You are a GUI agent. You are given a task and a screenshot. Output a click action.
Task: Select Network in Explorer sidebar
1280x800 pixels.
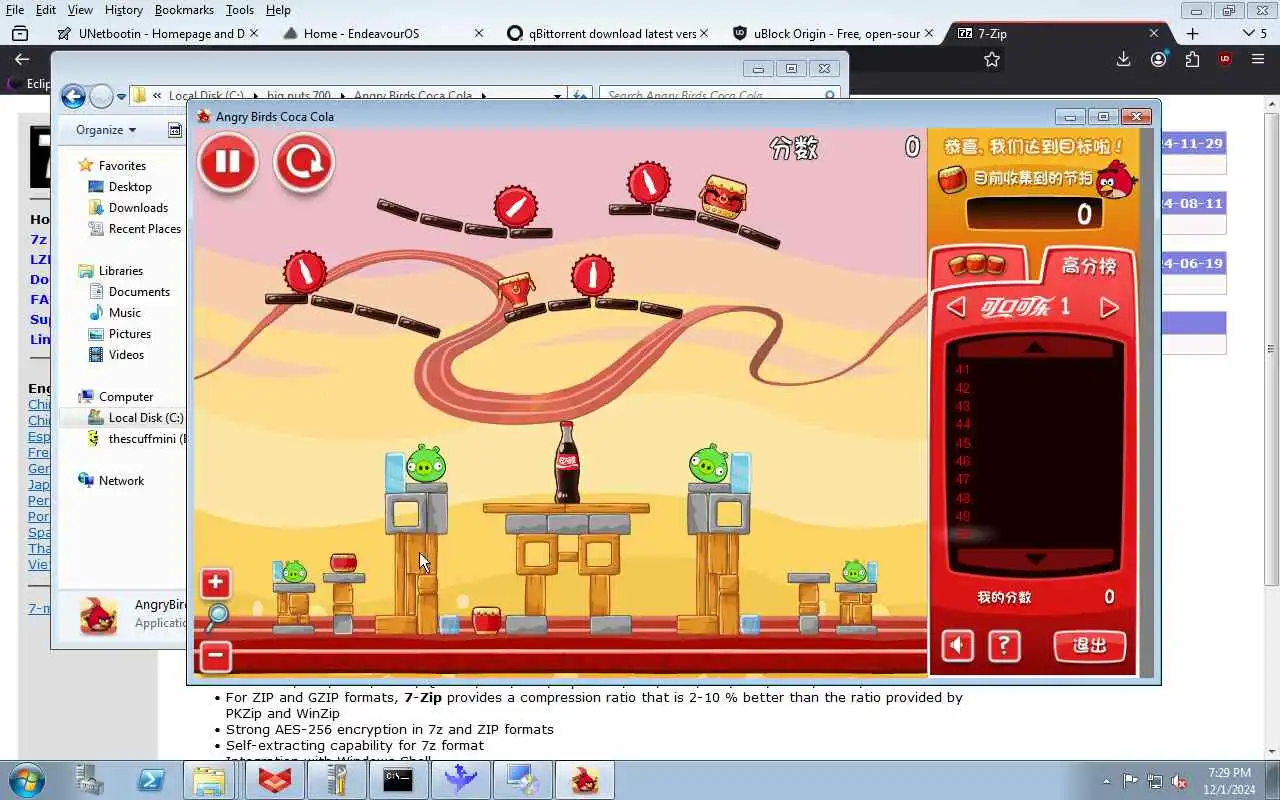pyautogui.click(x=121, y=481)
